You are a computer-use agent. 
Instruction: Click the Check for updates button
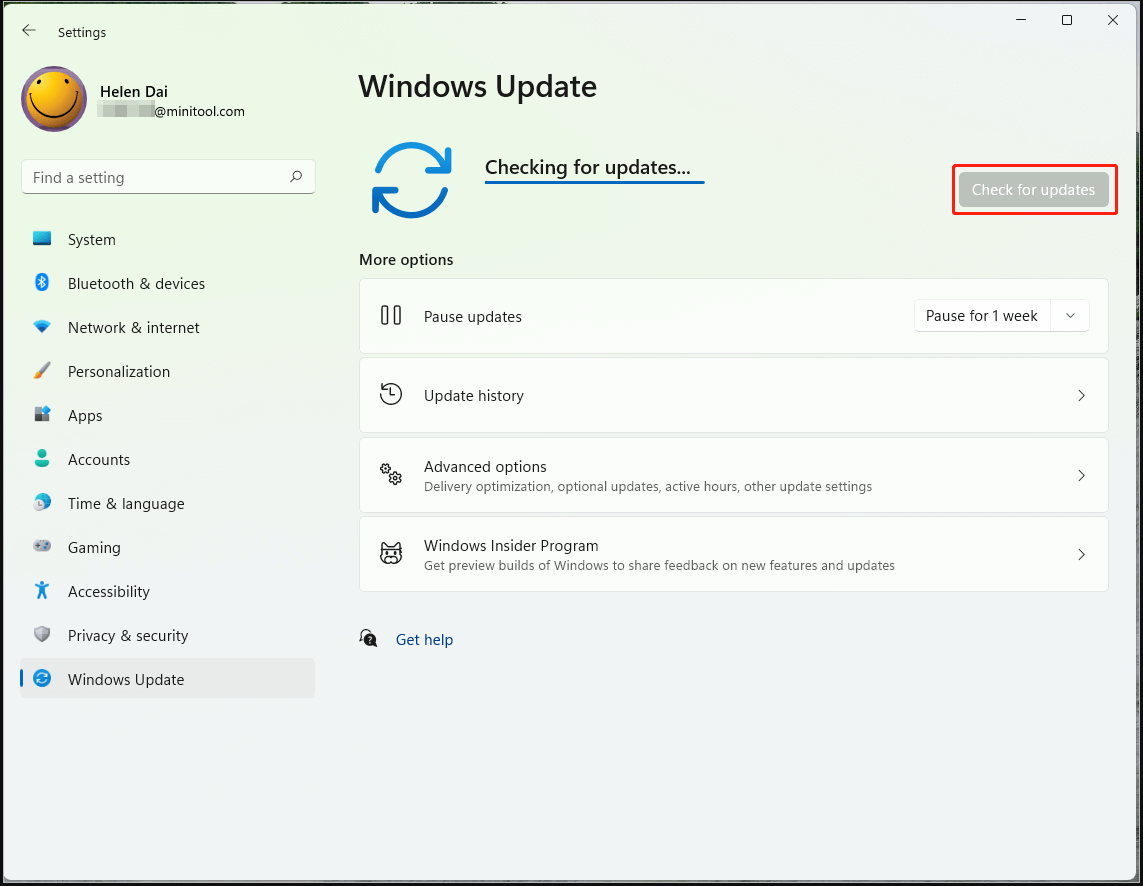tap(1034, 189)
